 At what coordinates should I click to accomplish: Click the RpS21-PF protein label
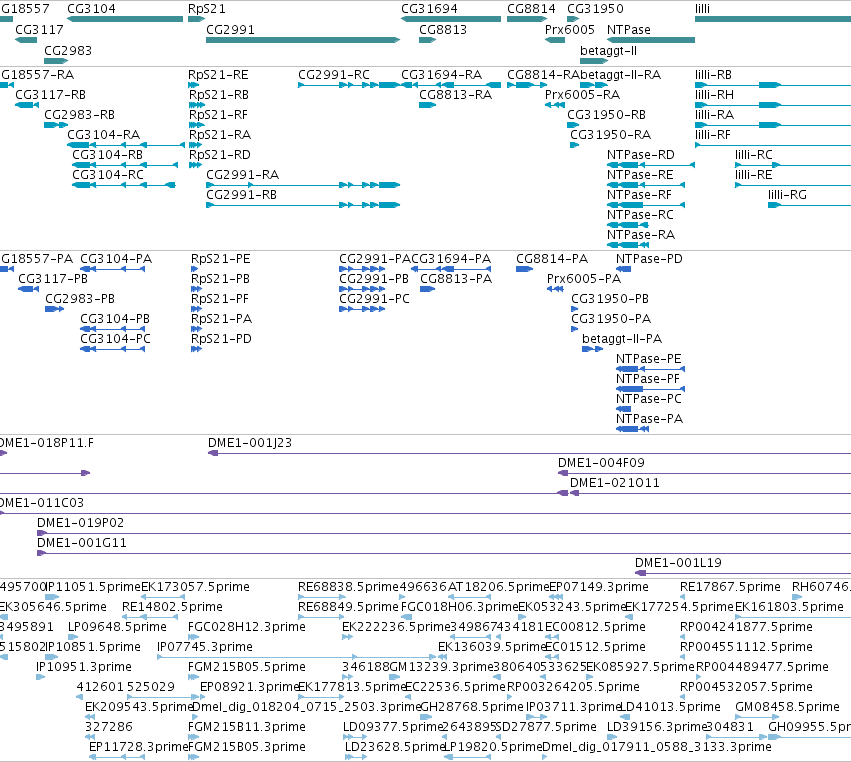[x=220, y=299]
